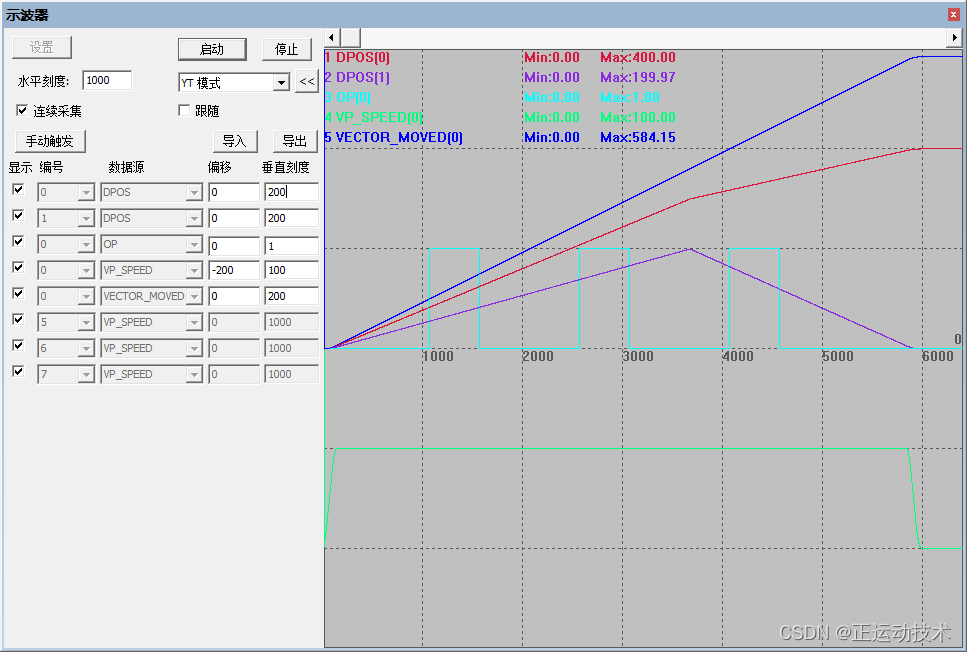Screen dimensions: 967x652
Task: Click the 3000 time axis label
Action: pyautogui.click(x=638, y=356)
